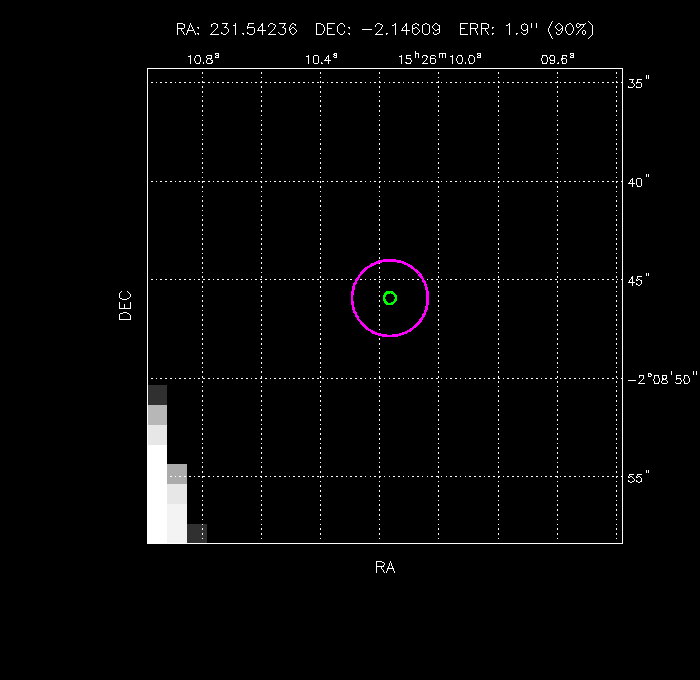The width and height of the screenshot is (700, 680).
Task: Click the 09.6s RA tick label
Action: pyautogui.click(x=557, y=59)
